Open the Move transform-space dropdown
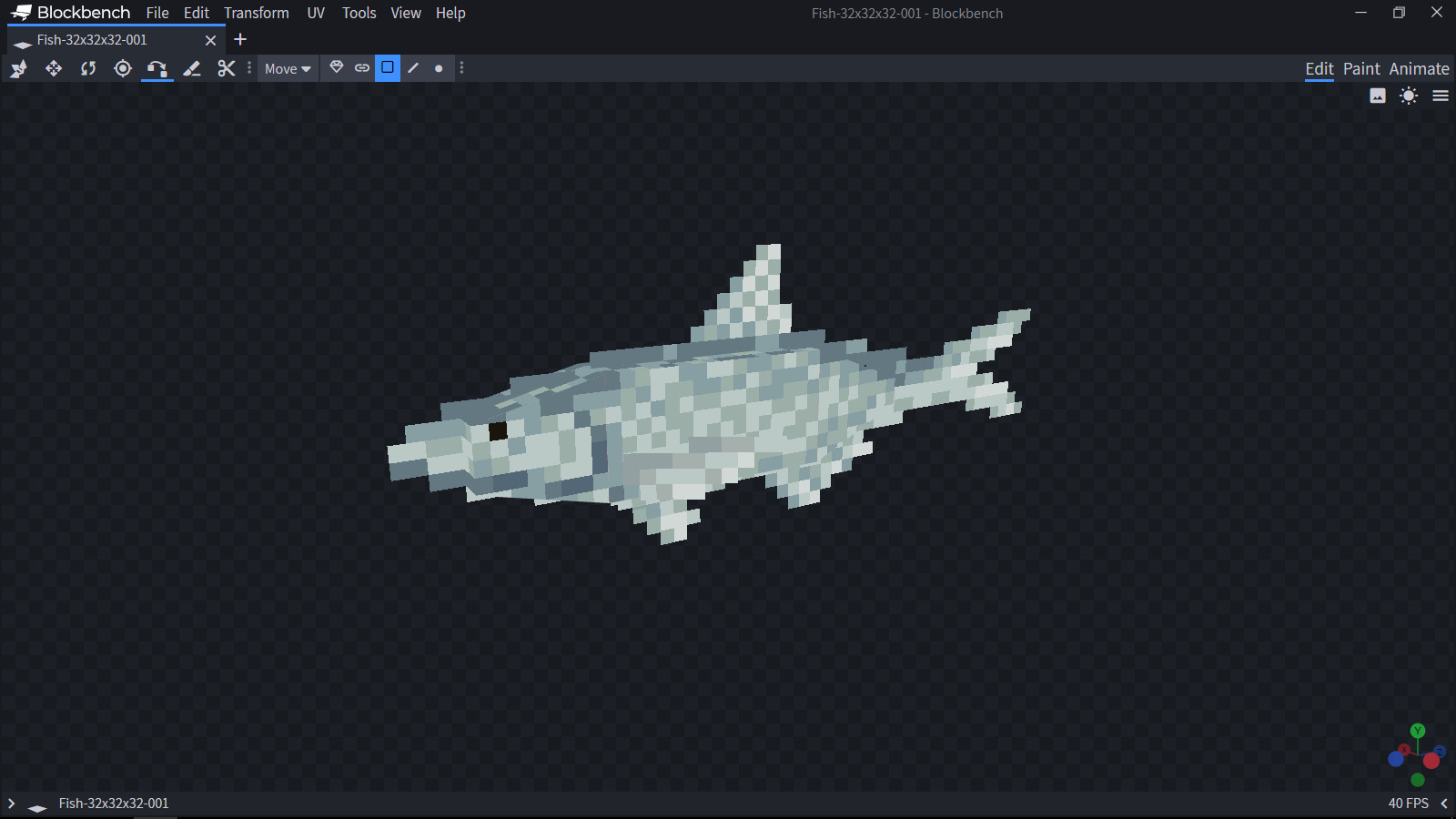The height and width of the screenshot is (819, 1456). [288, 68]
